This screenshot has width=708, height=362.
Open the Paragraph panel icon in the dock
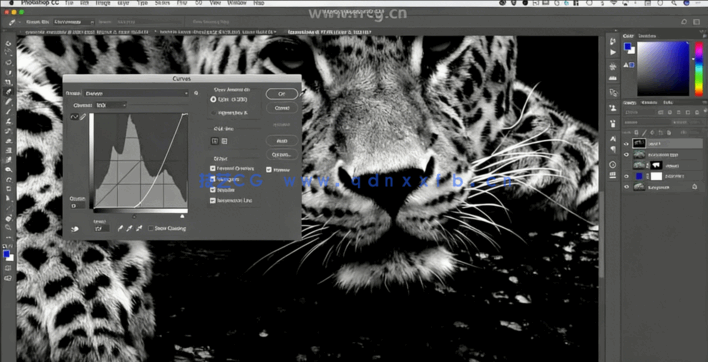[613, 149]
